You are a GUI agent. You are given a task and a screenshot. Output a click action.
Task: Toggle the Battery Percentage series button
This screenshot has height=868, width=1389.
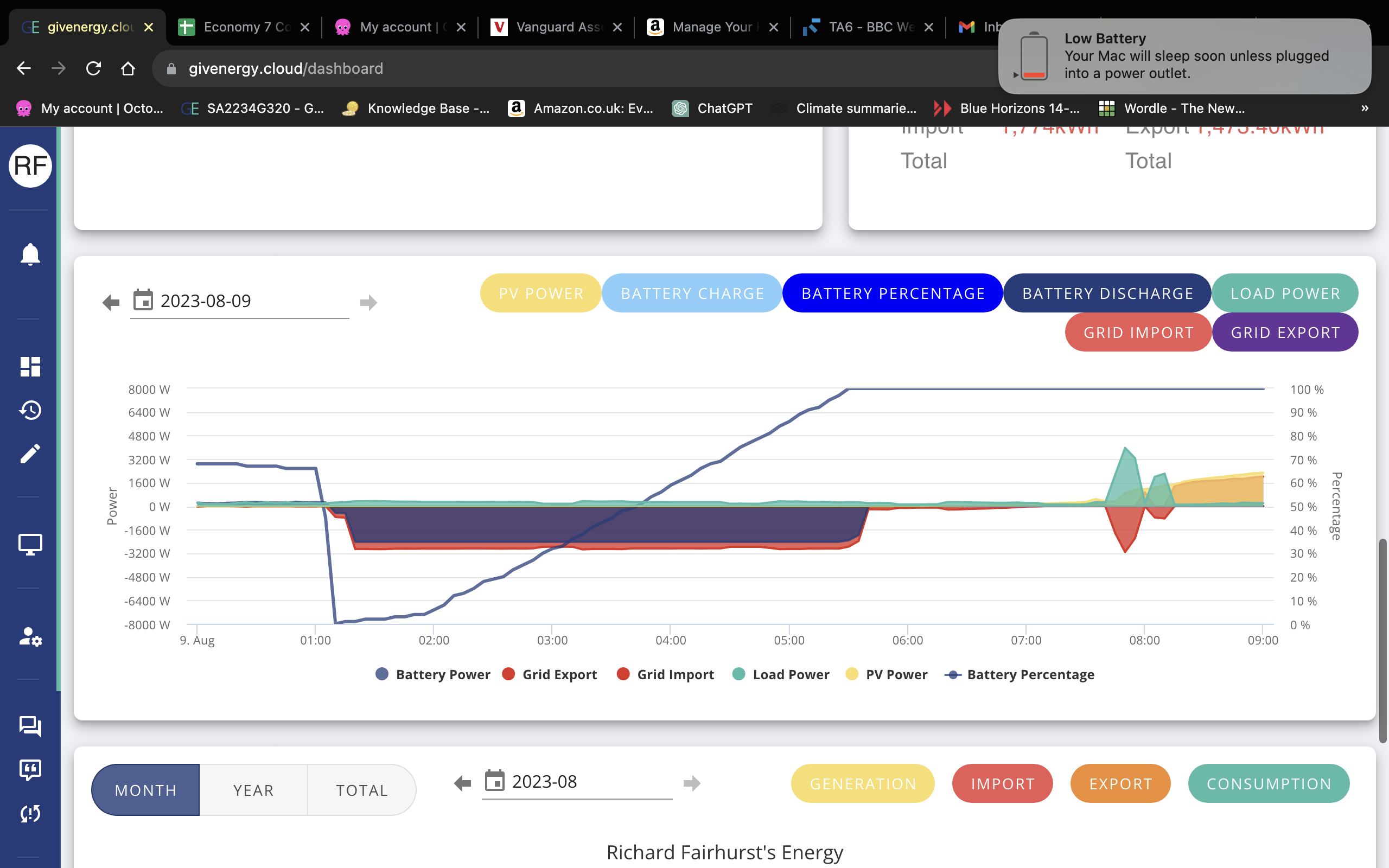click(893, 293)
